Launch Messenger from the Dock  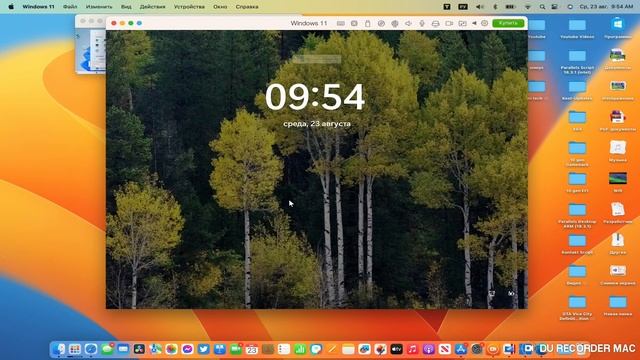(x=187, y=349)
